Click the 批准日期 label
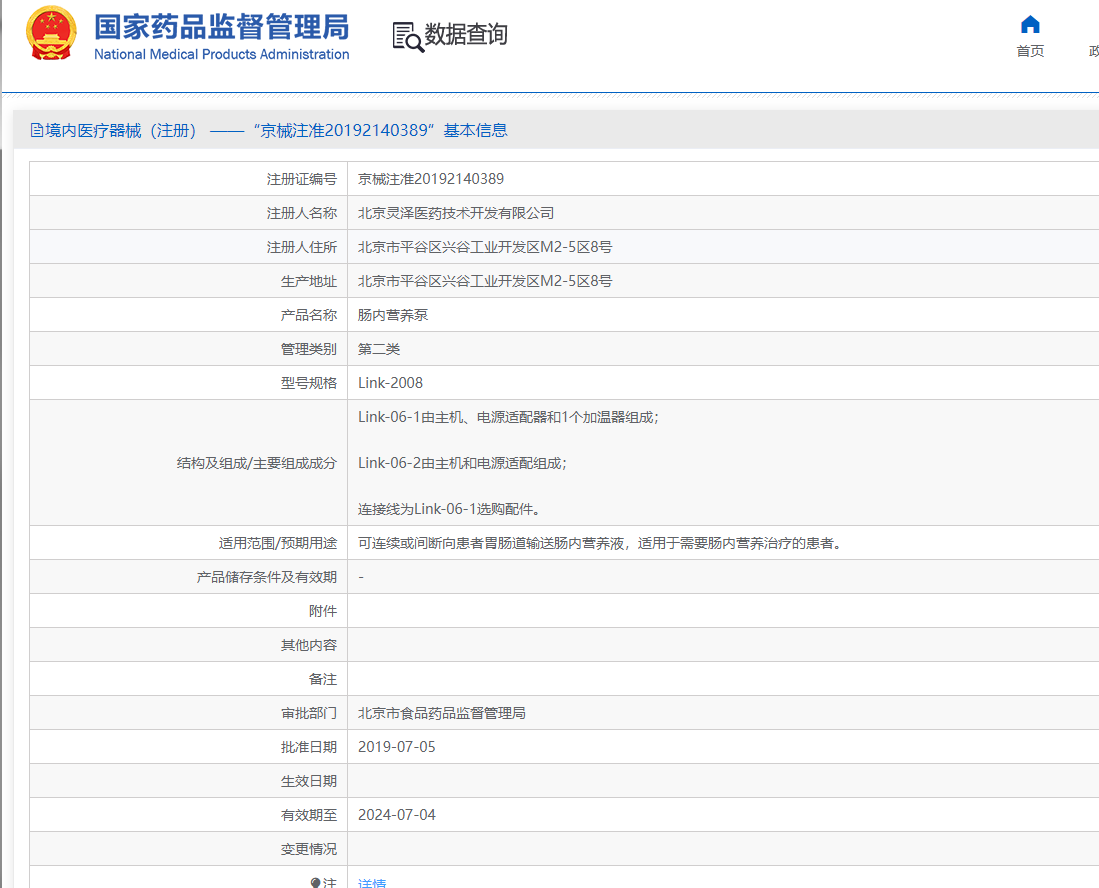 click(x=308, y=747)
